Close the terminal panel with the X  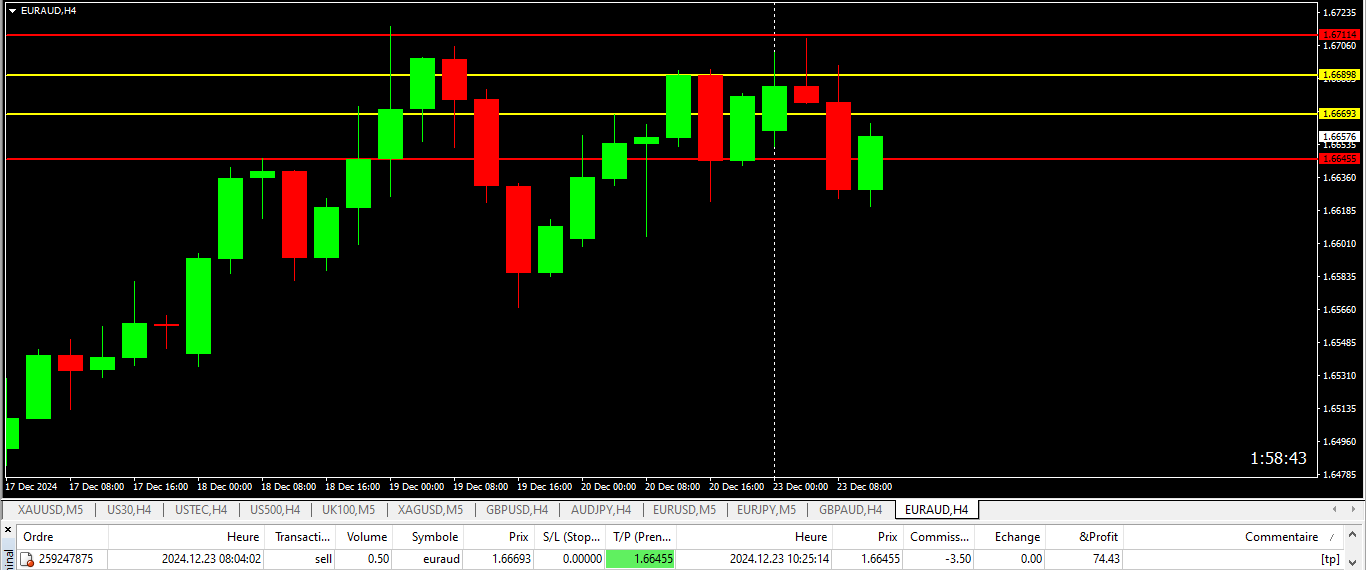[8, 527]
